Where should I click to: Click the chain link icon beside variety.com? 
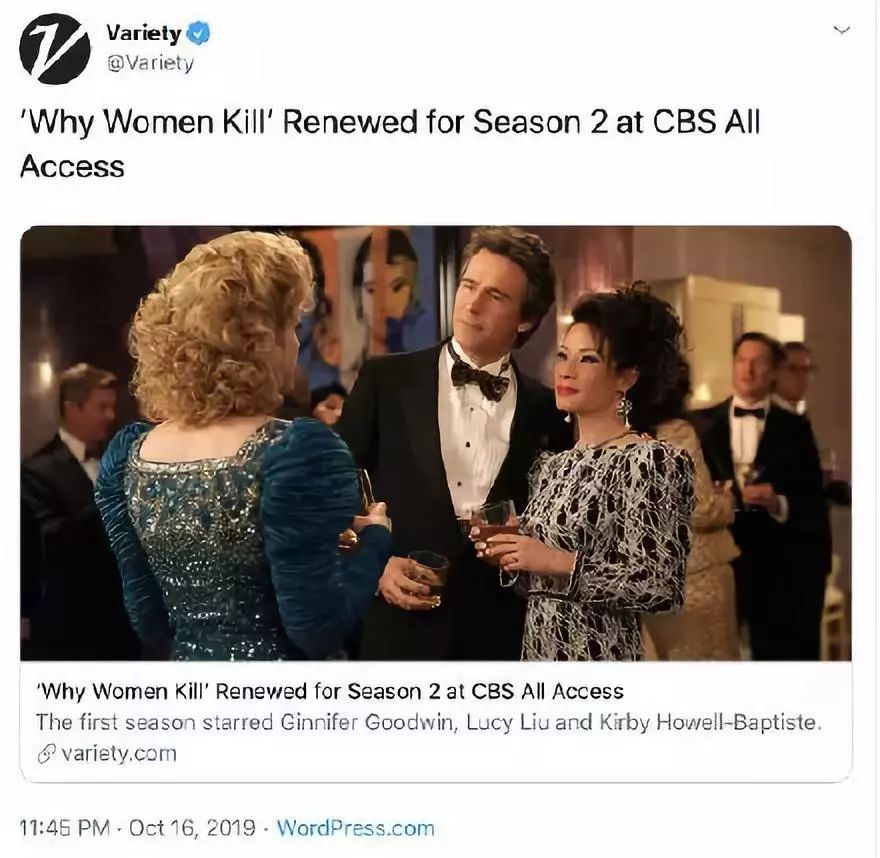(x=47, y=754)
